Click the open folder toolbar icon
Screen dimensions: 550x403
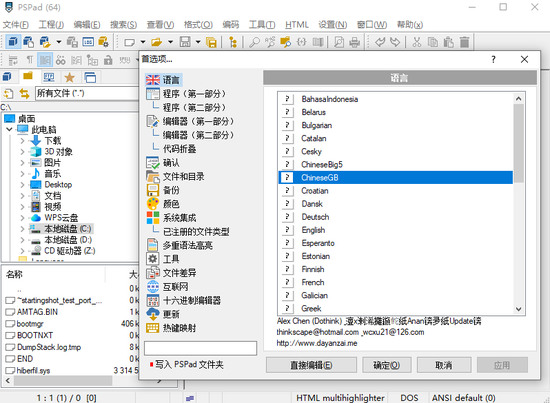pos(156,42)
